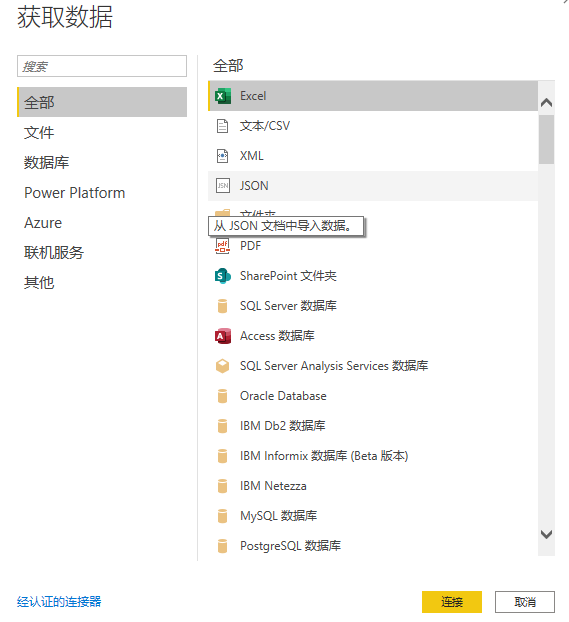Cancel with the 取消 button
The height and width of the screenshot is (622, 569).
[525, 602]
